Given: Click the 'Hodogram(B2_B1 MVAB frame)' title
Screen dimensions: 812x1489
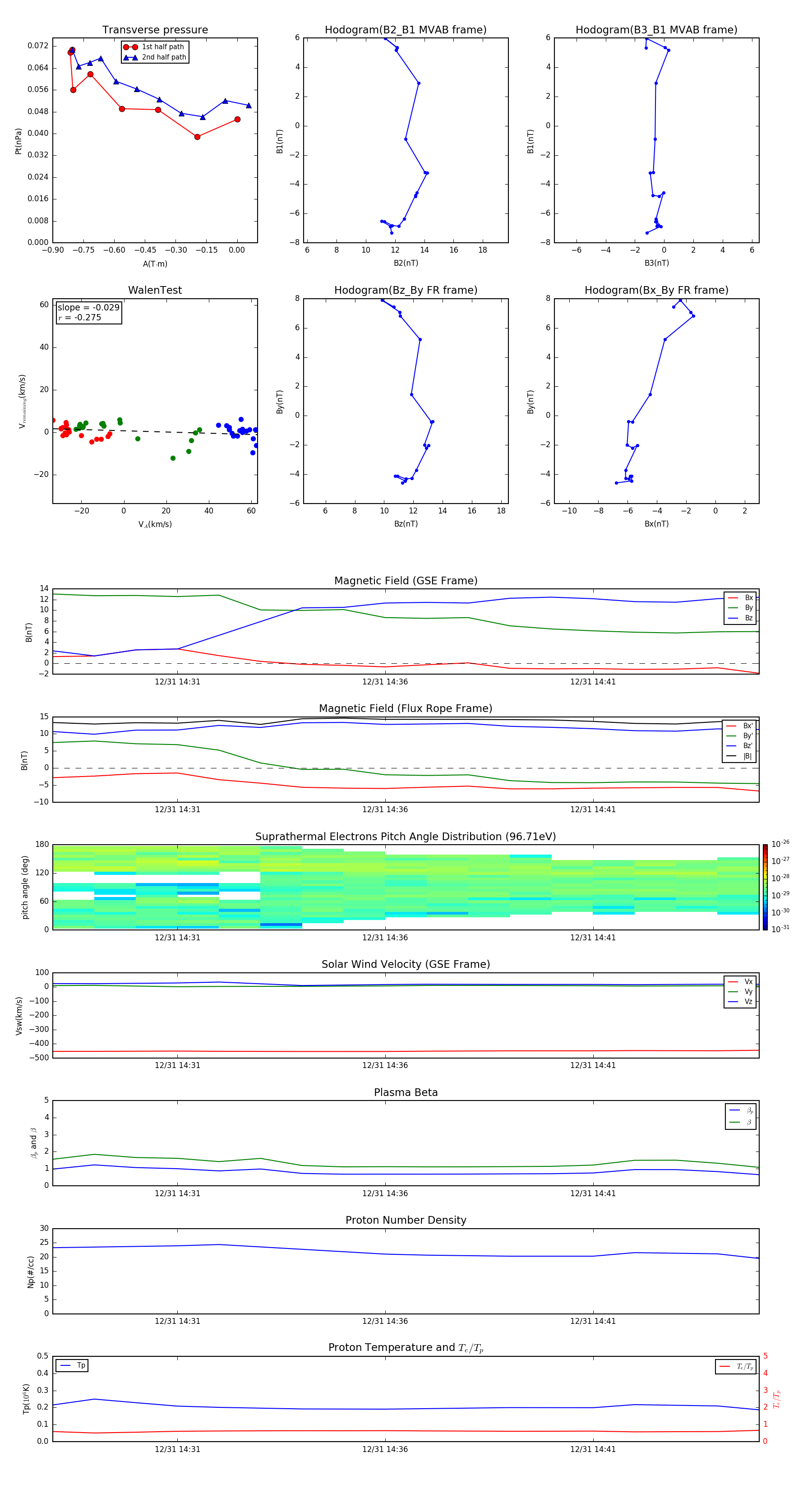Looking at the screenshot, I should [x=405, y=30].
